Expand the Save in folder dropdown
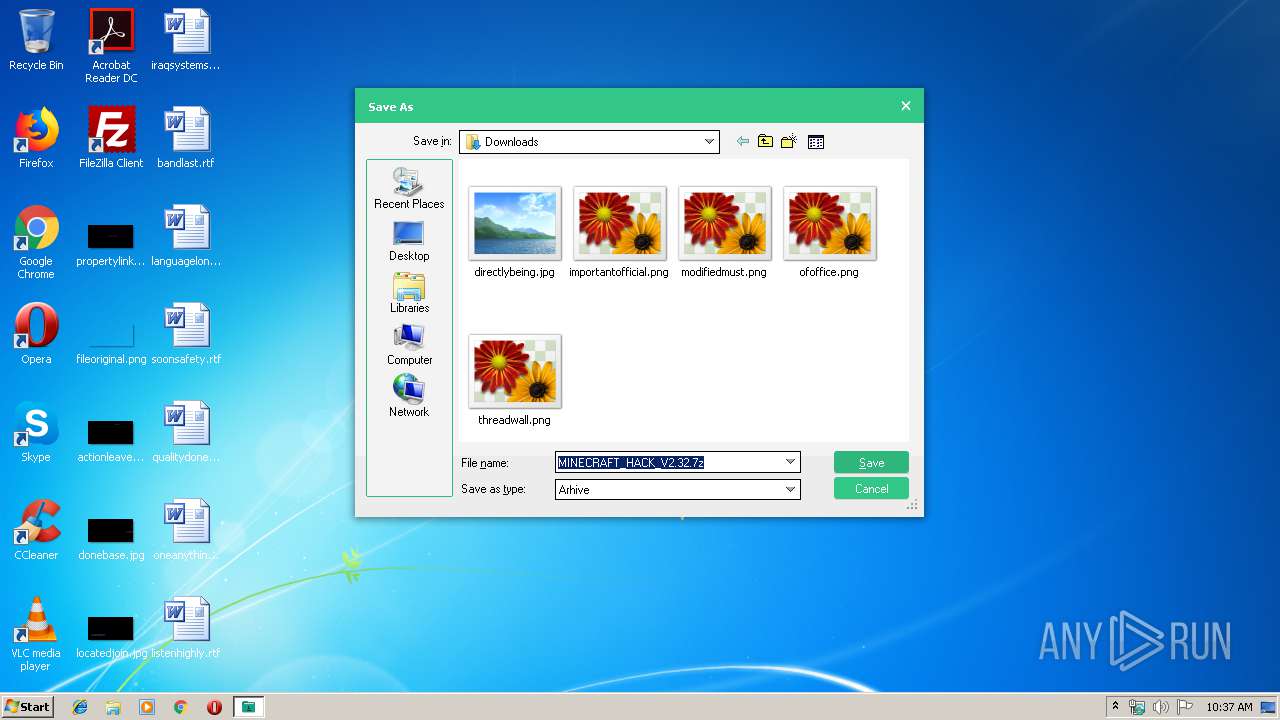This screenshot has height=720, width=1280. pos(709,142)
